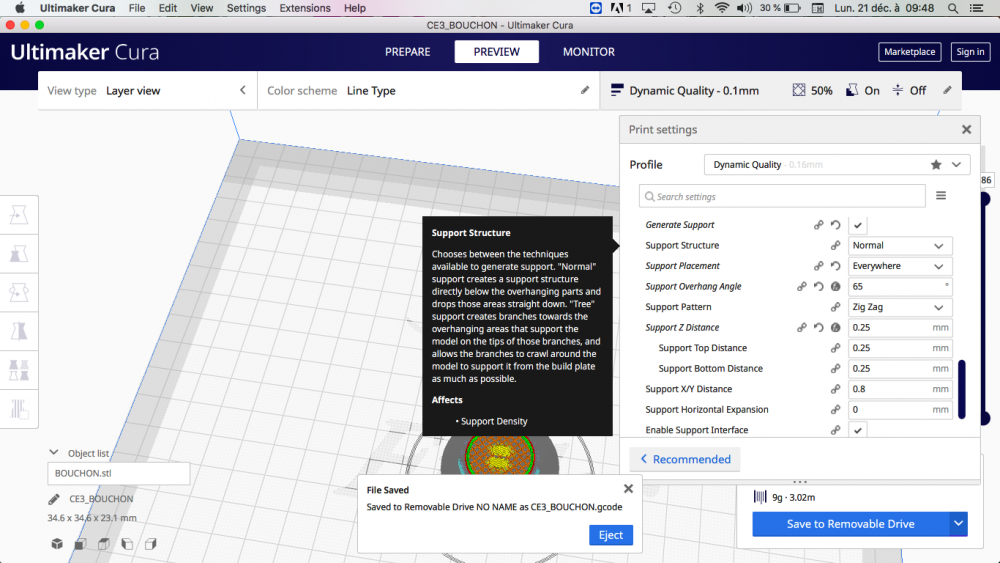
Task: Open View type Layer view selector
Action: 148,91
